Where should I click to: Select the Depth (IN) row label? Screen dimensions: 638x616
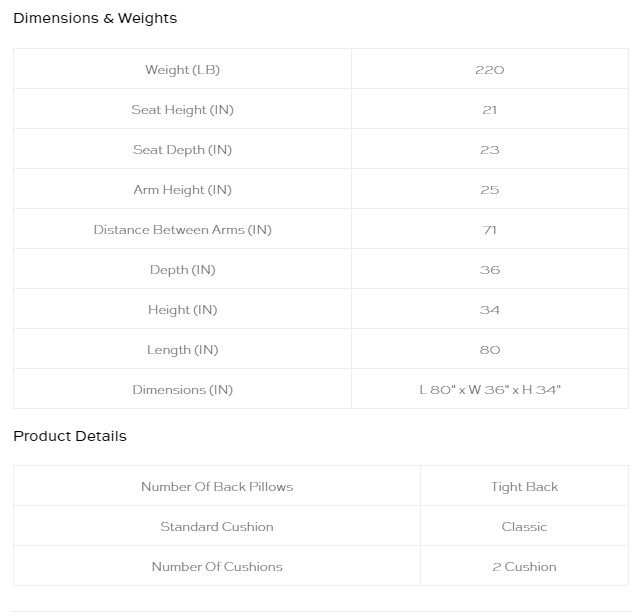pyautogui.click(x=182, y=270)
